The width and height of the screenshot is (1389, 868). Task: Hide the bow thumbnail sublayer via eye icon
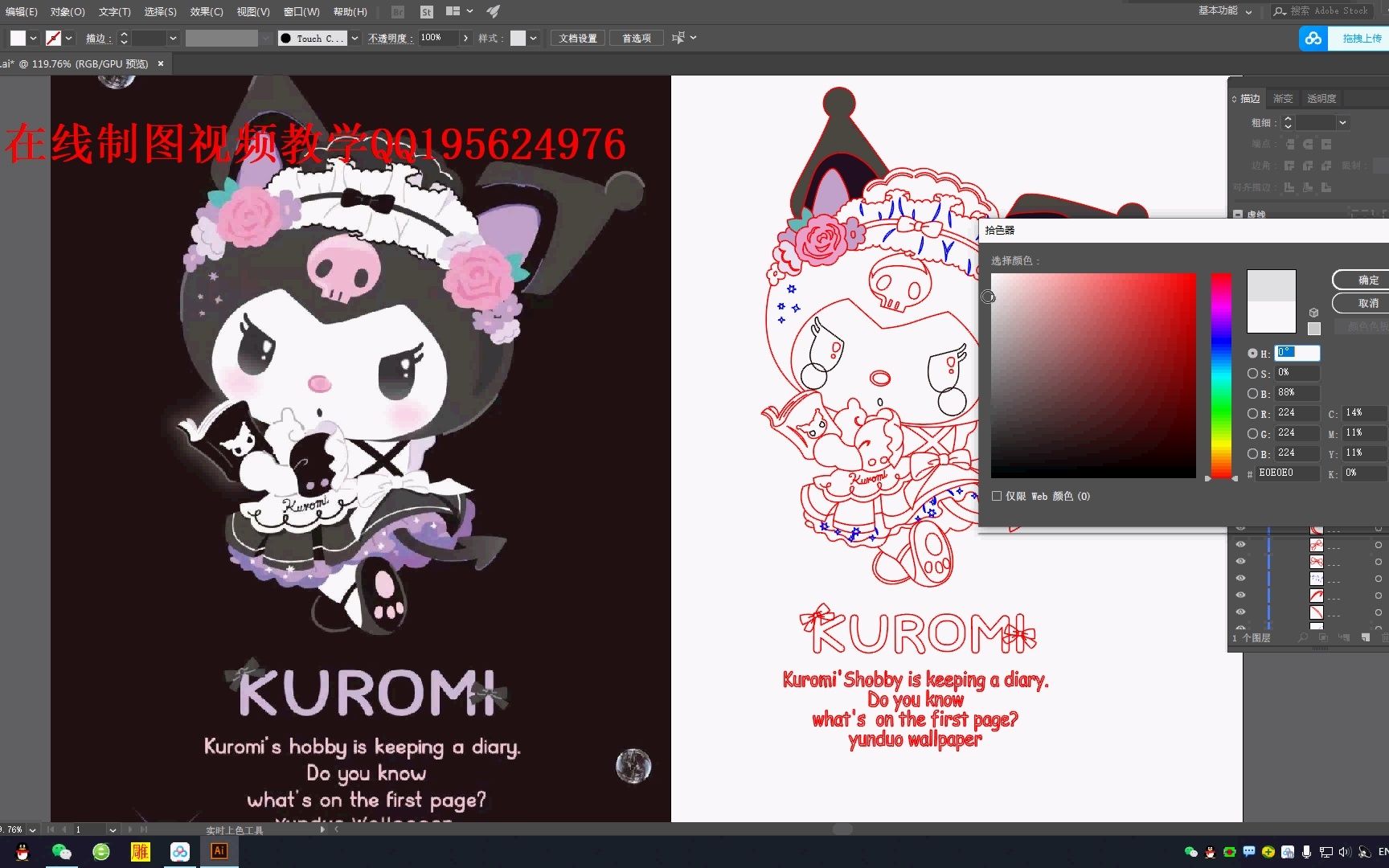click(x=1240, y=561)
